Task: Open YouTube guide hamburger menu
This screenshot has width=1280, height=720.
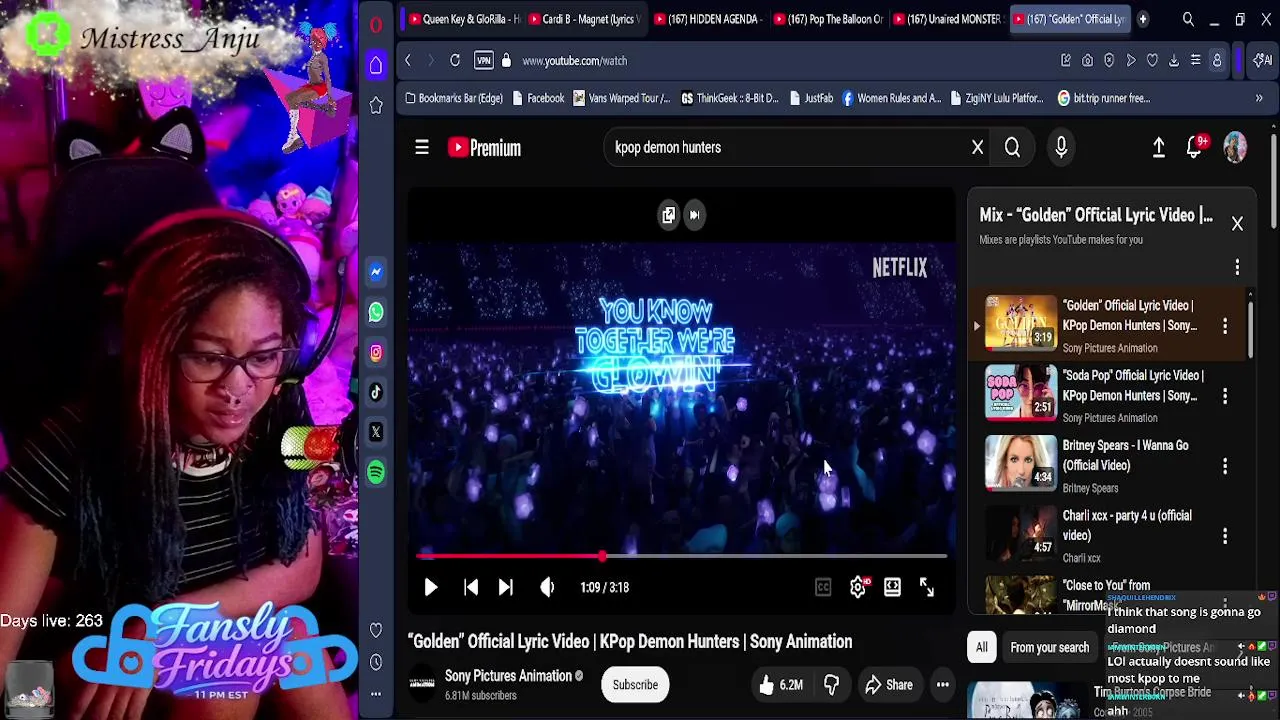Action: (x=422, y=148)
